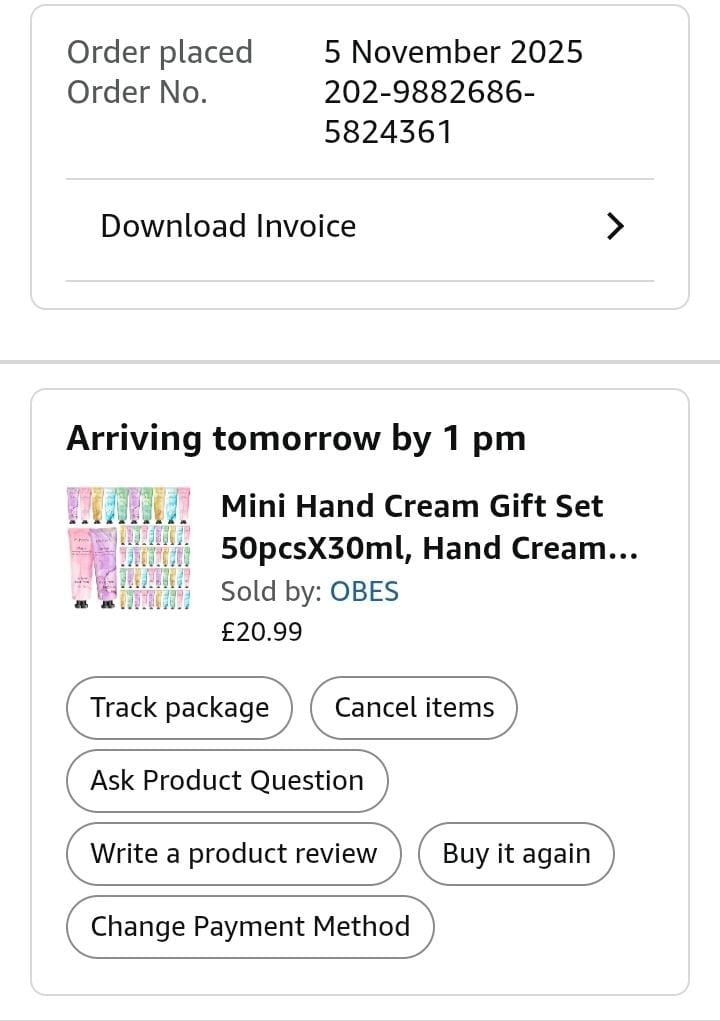Click the order number 202-9882686-5824361
Screen dimensions: 720x1021
[x=428, y=112]
